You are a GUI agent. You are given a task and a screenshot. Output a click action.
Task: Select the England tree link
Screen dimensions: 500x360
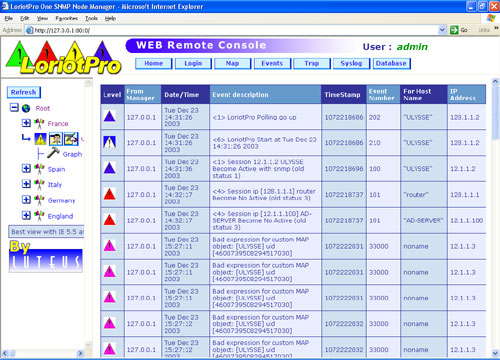click(x=60, y=216)
